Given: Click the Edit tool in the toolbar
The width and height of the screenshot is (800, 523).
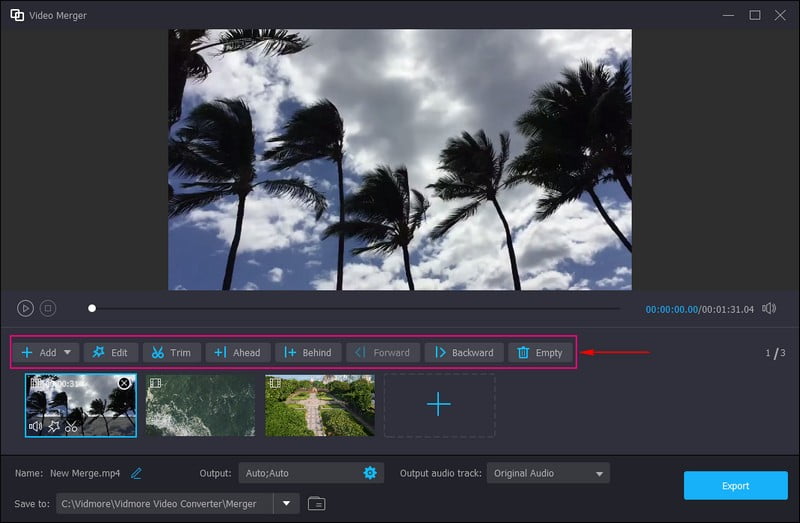Looking at the screenshot, I should 110,352.
